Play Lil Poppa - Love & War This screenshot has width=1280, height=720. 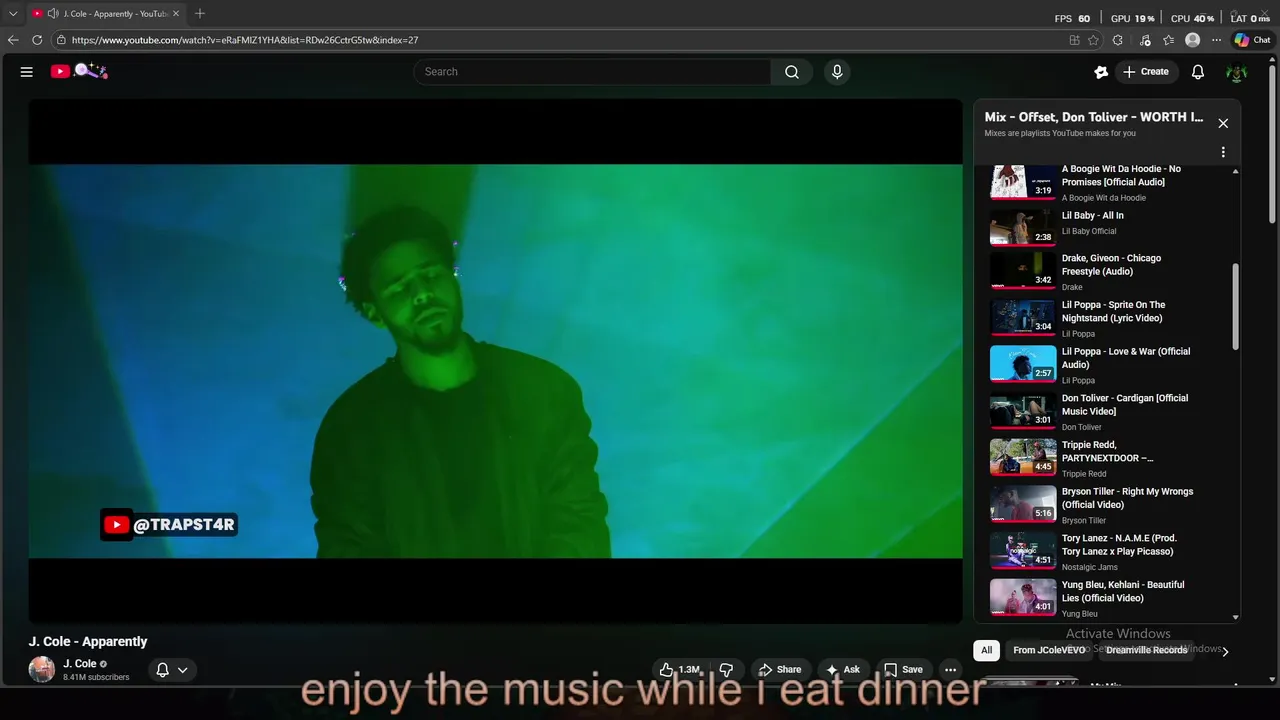pos(1106,364)
